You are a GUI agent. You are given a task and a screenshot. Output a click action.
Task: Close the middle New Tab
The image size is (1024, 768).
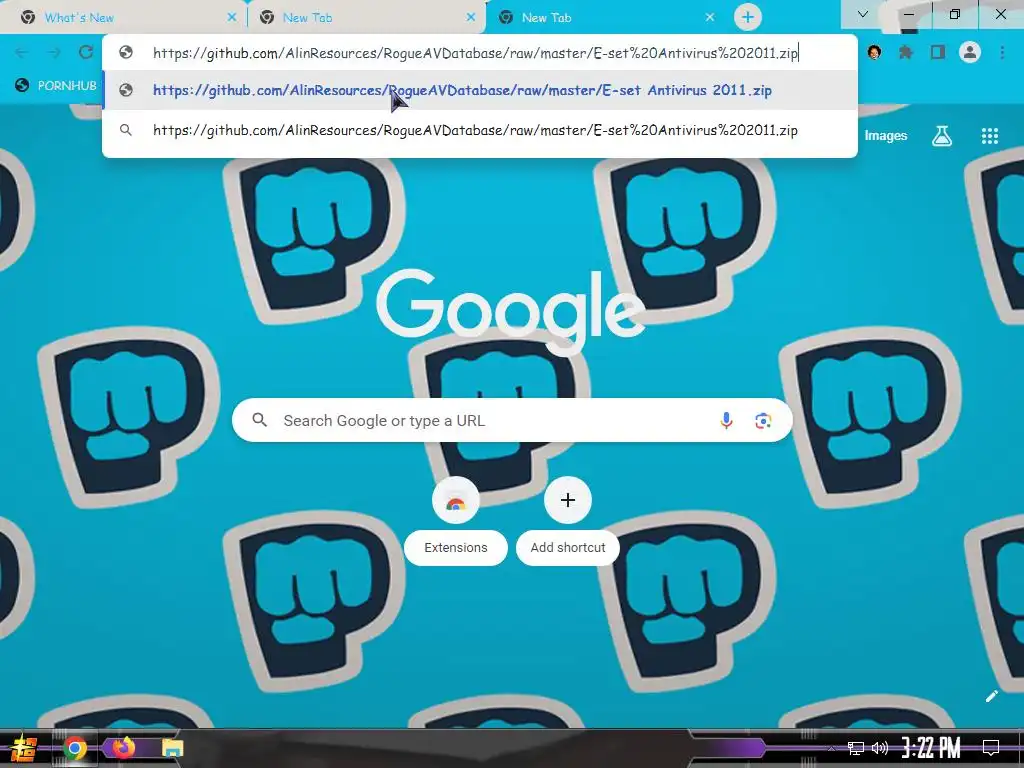(x=471, y=18)
